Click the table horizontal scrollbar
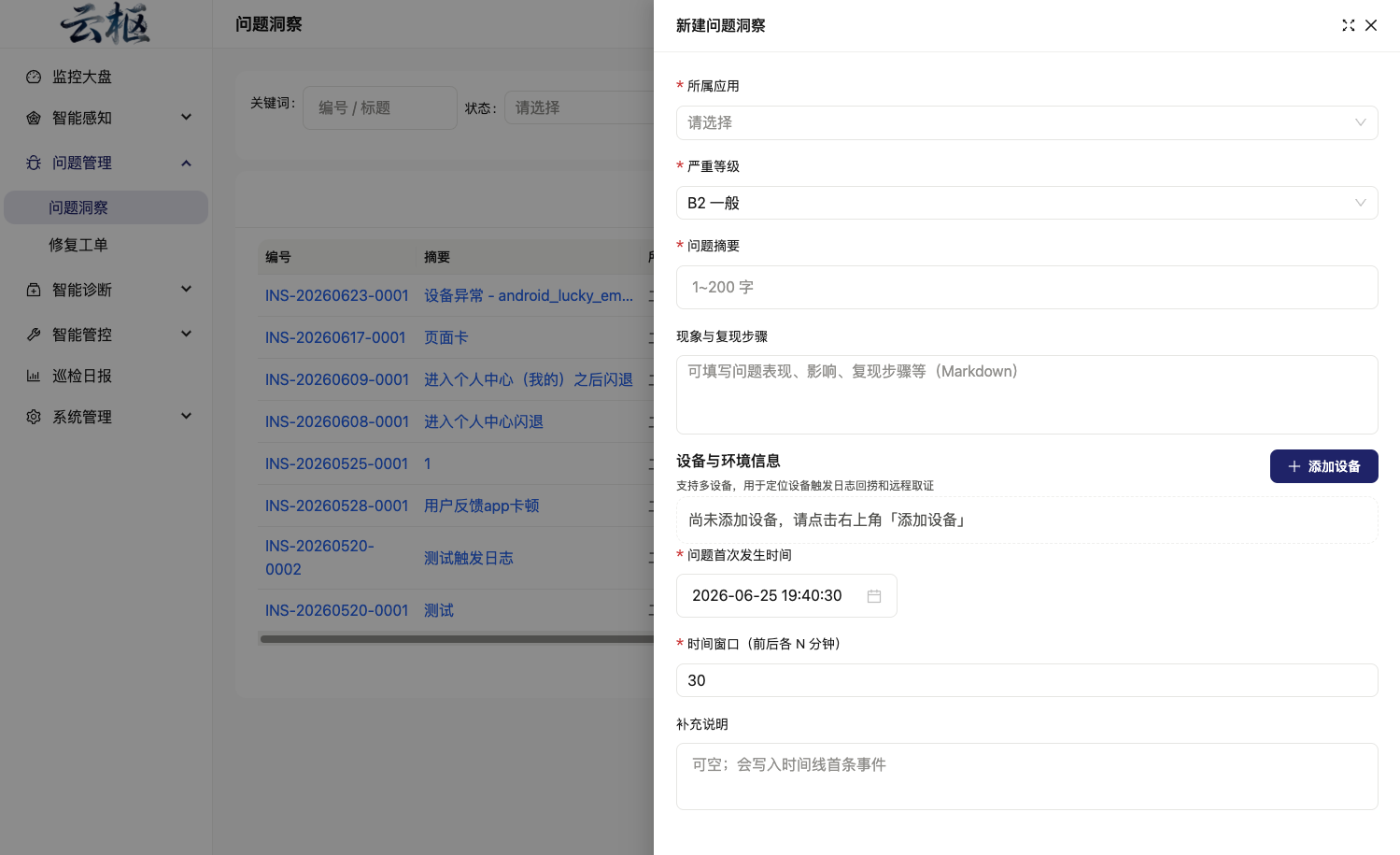 tap(457, 639)
